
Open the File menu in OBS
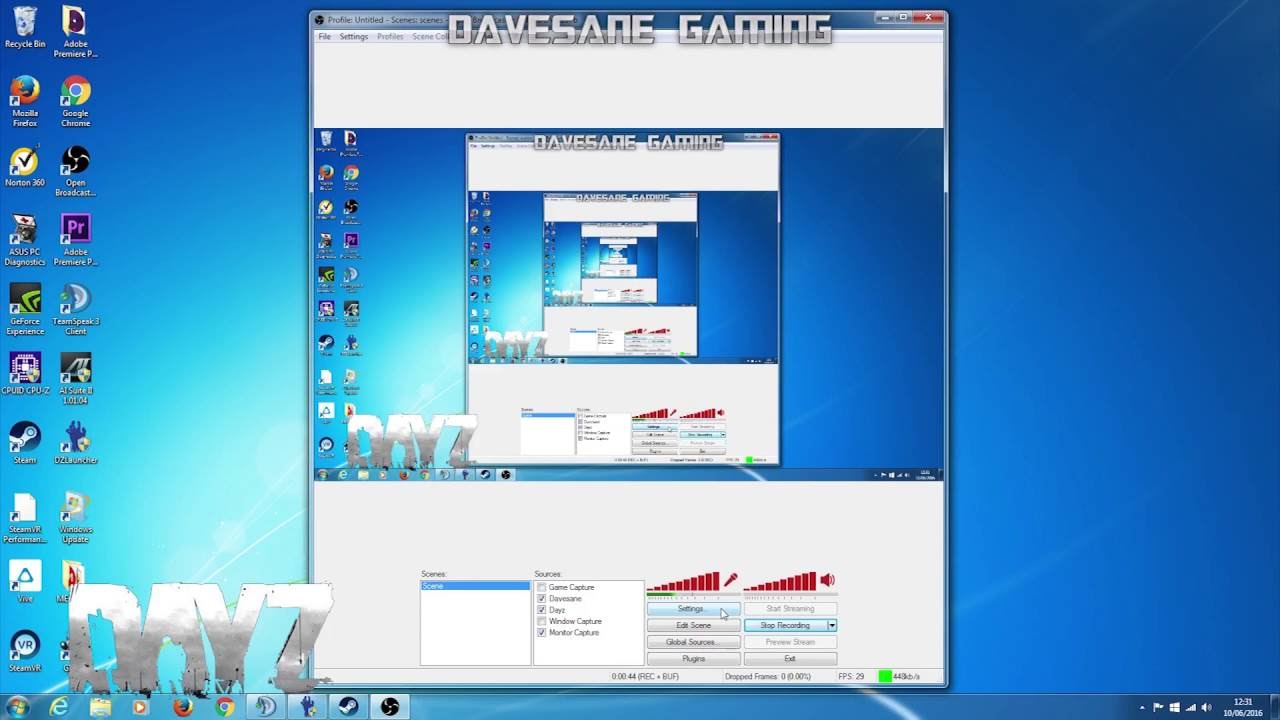(x=324, y=36)
